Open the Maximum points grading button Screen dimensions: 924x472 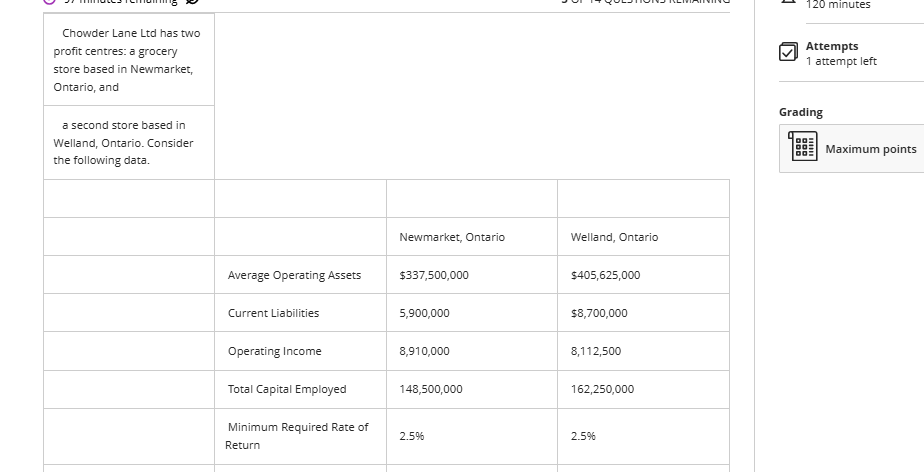point(852,148)
